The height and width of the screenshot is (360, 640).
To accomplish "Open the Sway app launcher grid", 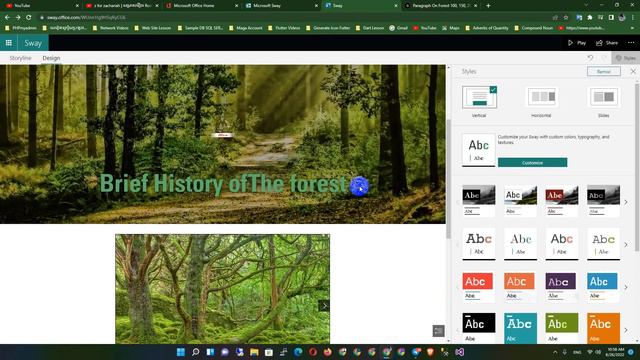I will [x=9, y=43].
